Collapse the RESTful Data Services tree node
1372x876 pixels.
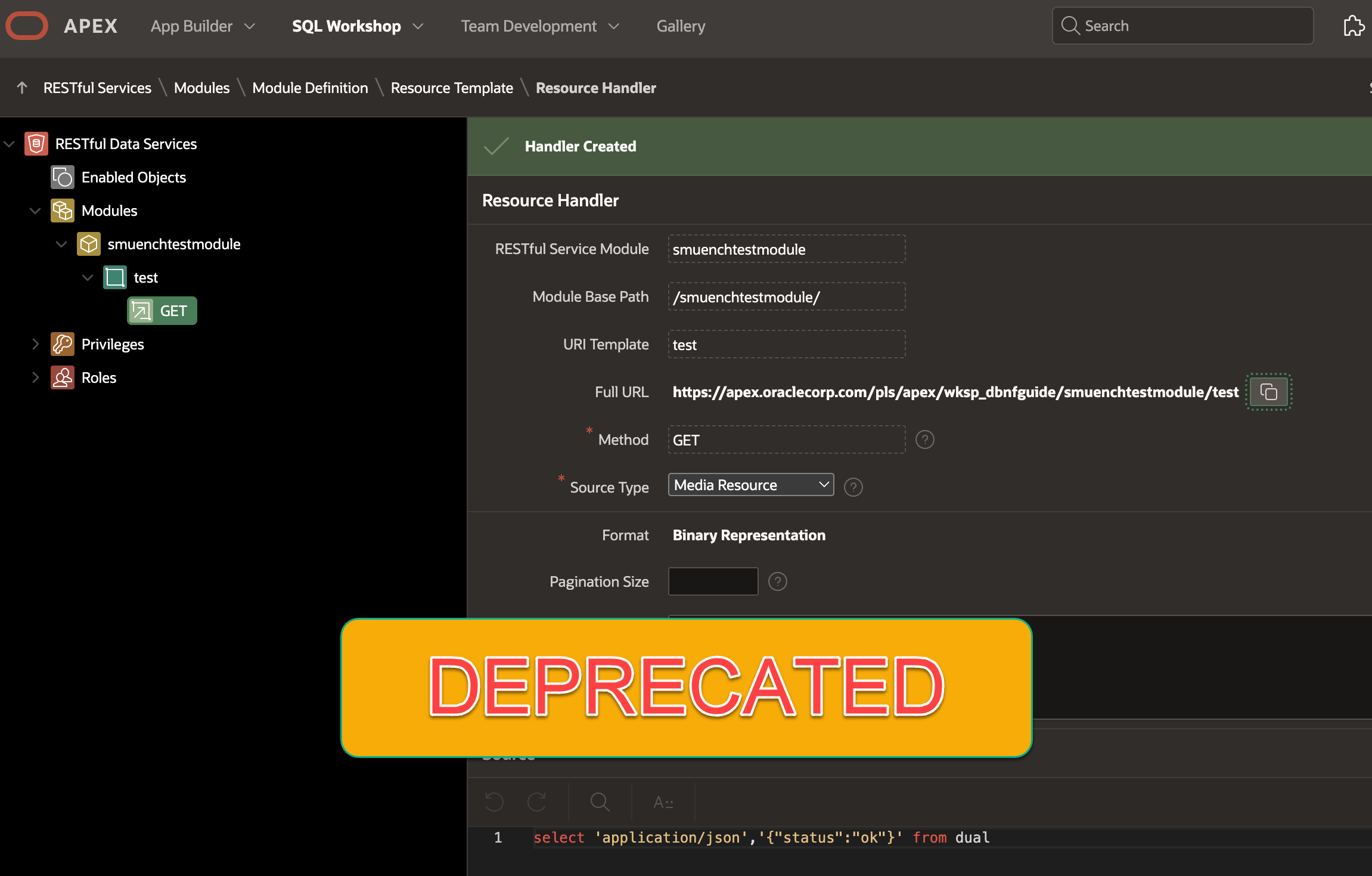point(9,144)
